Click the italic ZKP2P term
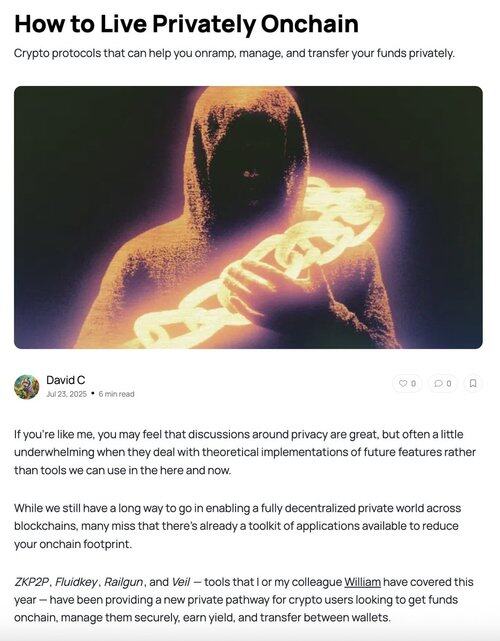The width and height of the screenshot is (500, 641). click(x=31, y=582)
